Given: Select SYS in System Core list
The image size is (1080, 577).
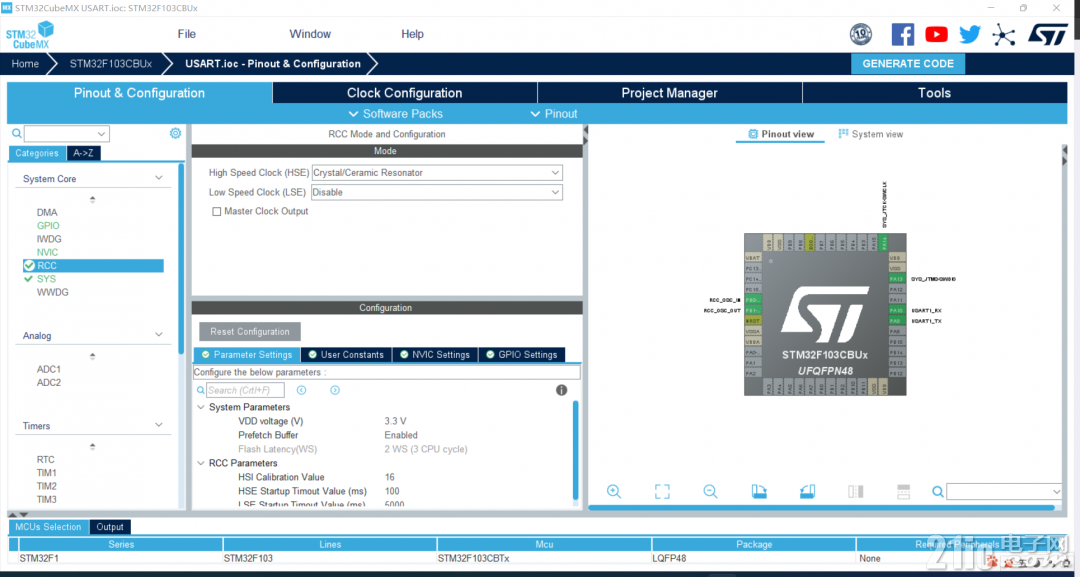Looking at the screenshot, I should coord(46,279).
